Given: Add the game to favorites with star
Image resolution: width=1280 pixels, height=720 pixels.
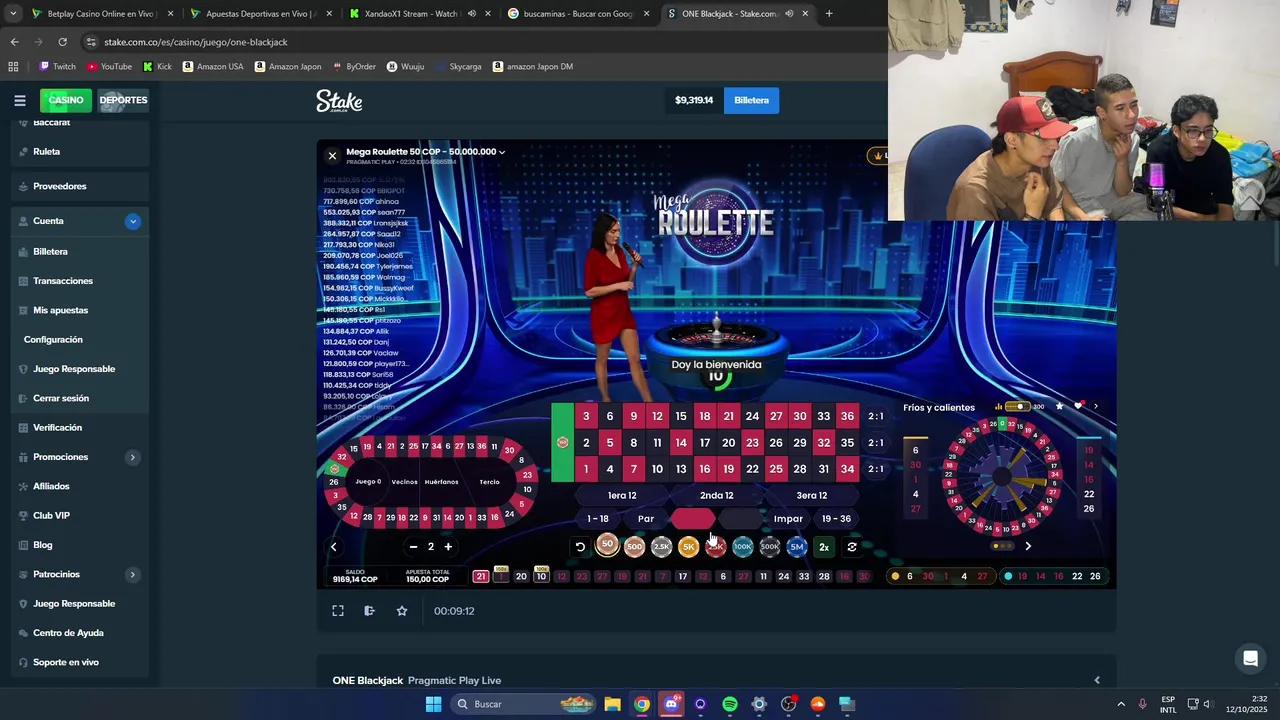Looking at the screenshot, I should pos(402,611).
